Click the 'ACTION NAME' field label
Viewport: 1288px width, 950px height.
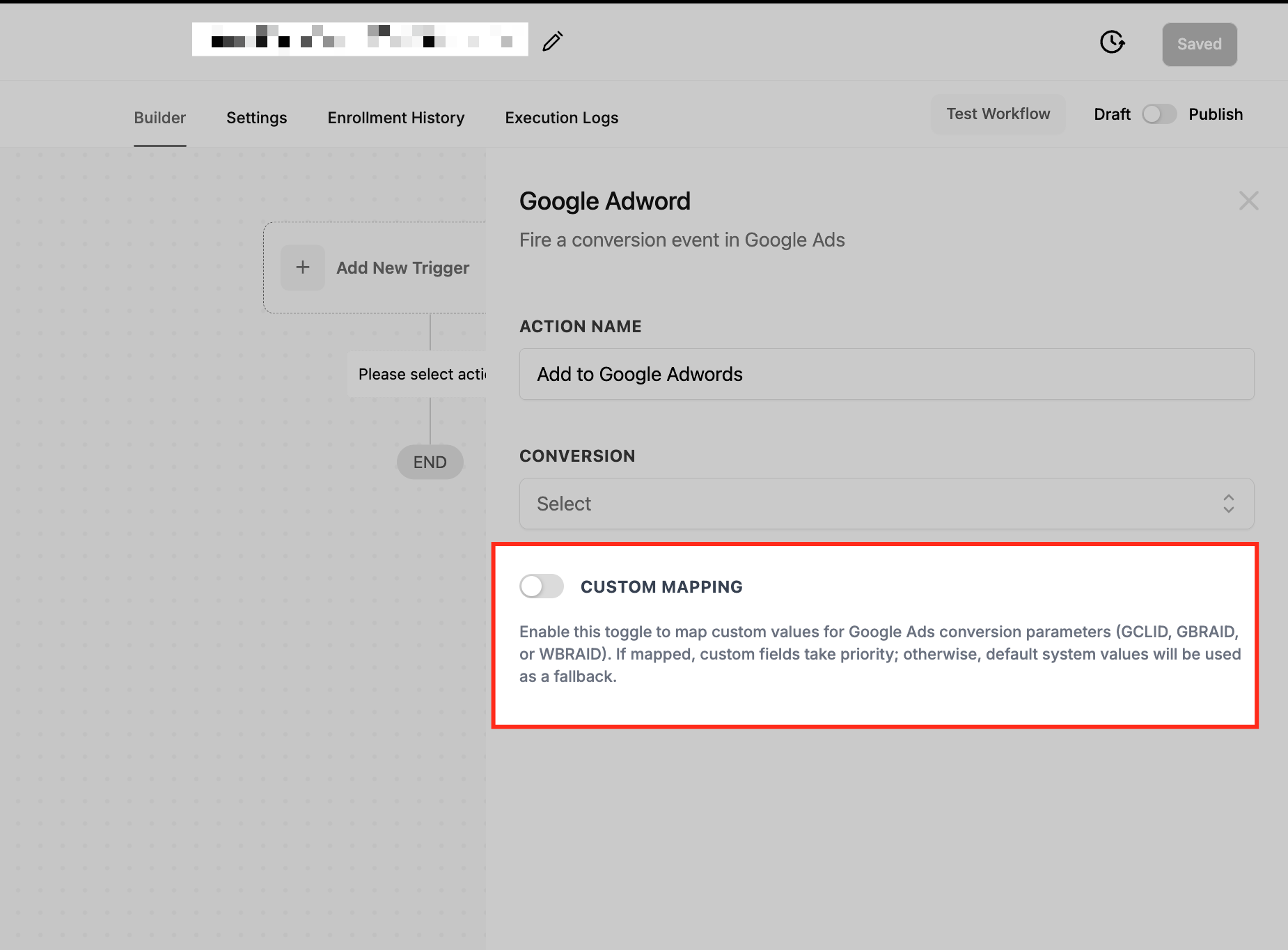[581, 327]
